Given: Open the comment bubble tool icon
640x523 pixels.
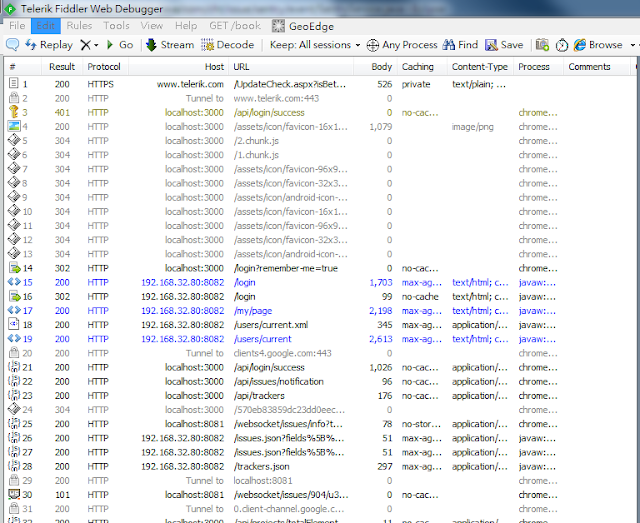Looking at the screenshot, I should tap(12, 45).
